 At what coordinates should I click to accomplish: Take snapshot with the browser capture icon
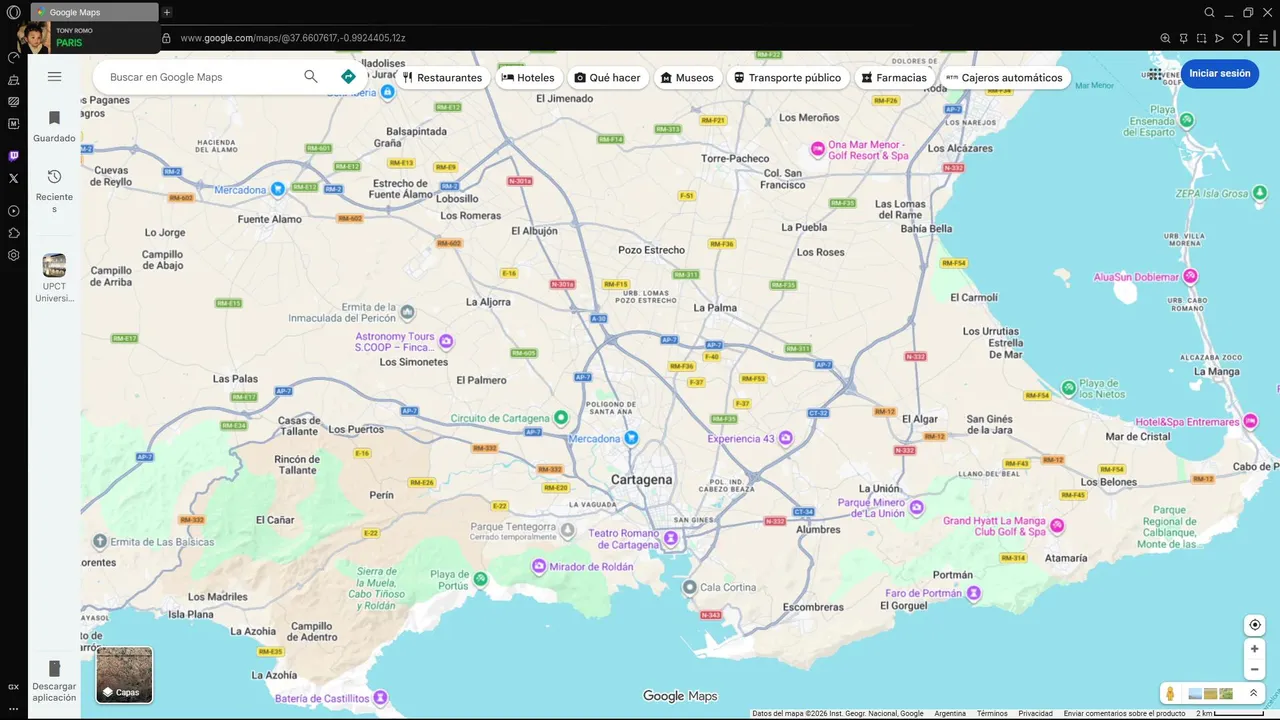click(x=1201, y=38)
